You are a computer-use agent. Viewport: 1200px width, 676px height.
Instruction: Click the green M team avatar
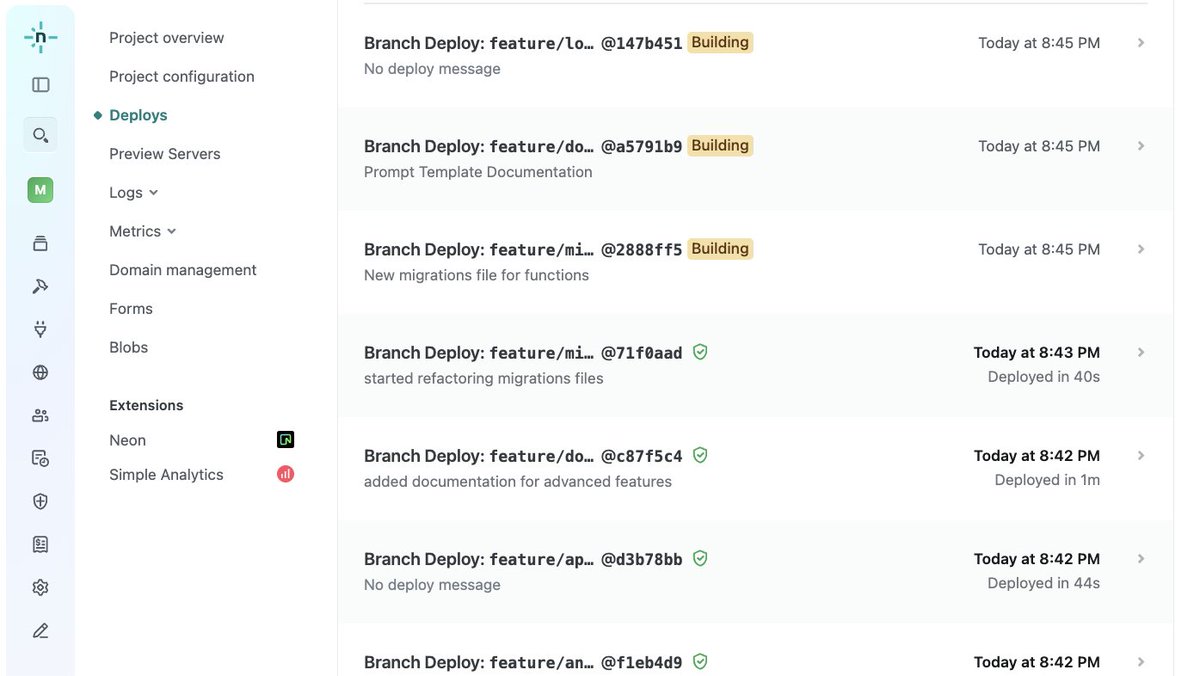click(40, 190)
